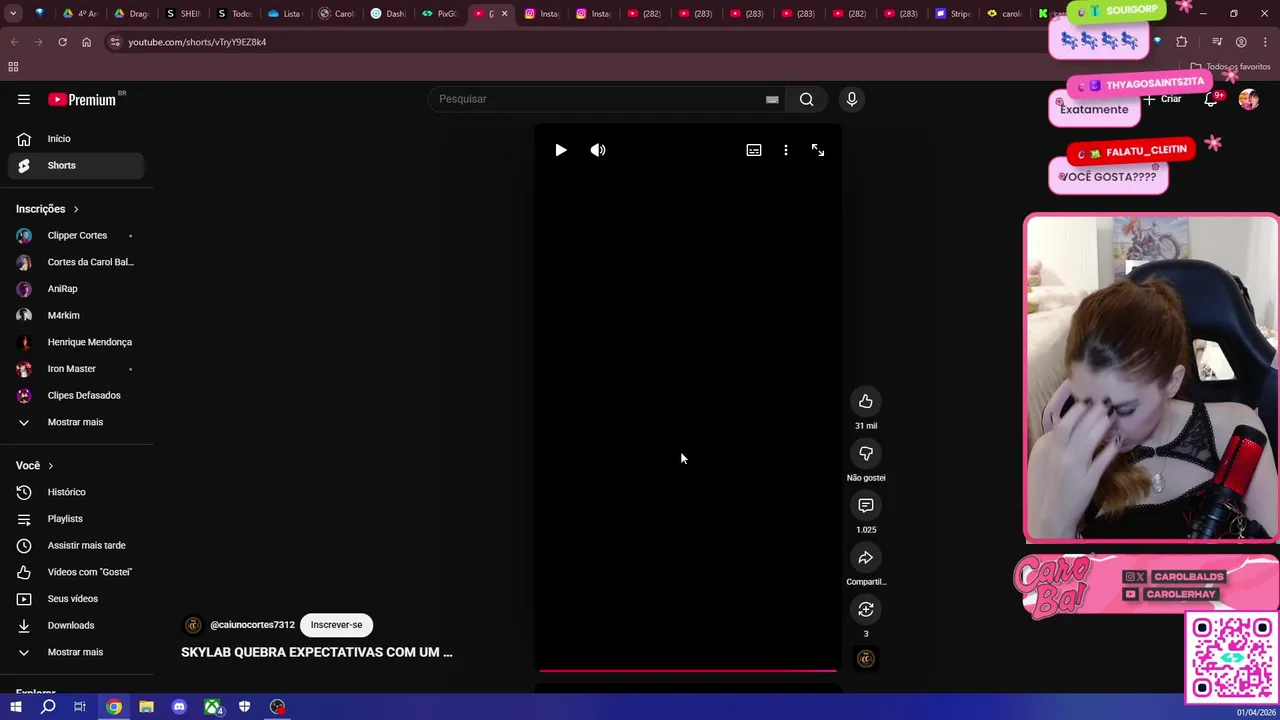
Task: Subscribe with the Inscrever-se button
Action: pos(336,625)
